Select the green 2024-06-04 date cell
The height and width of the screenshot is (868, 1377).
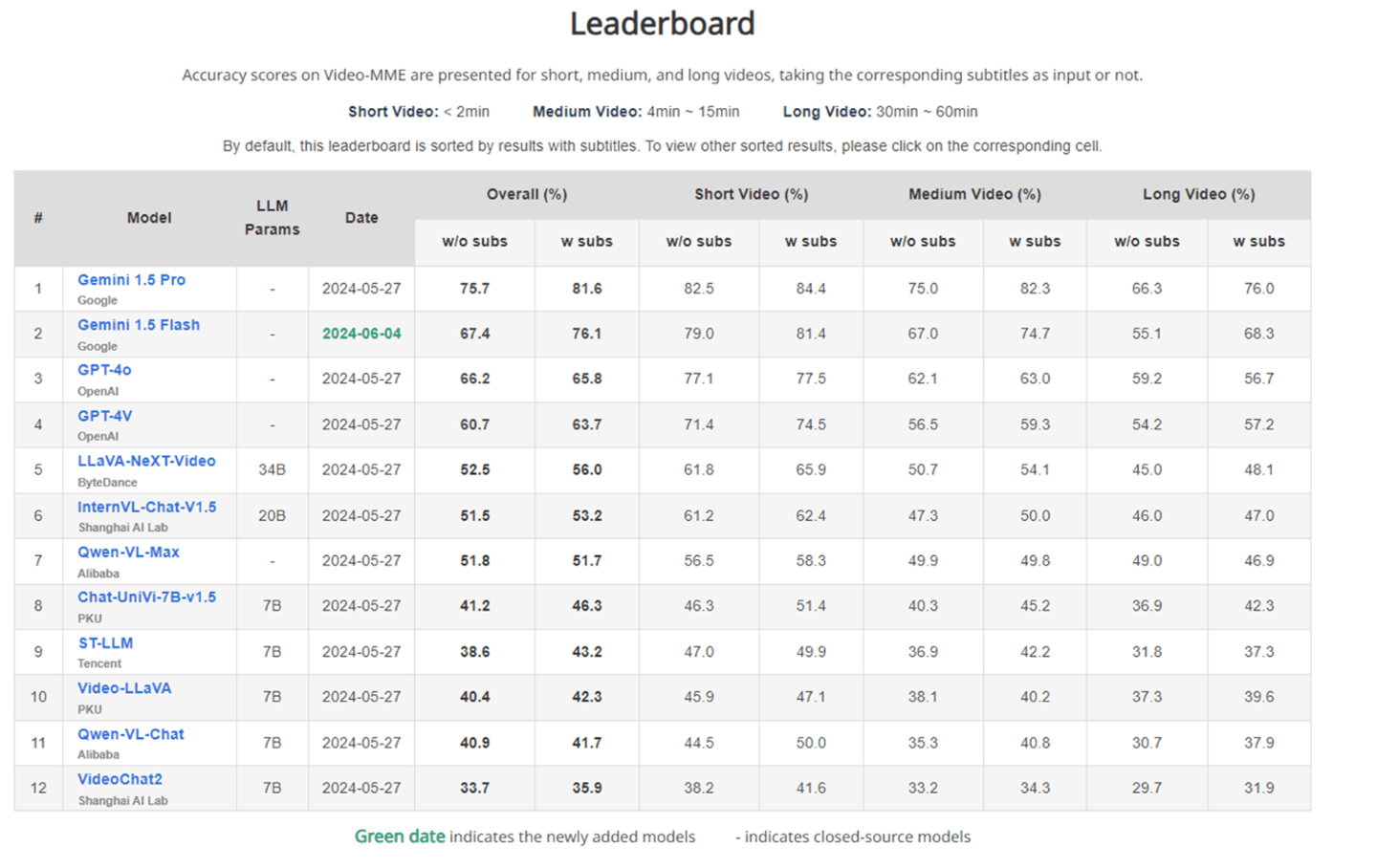coord(361,334)
